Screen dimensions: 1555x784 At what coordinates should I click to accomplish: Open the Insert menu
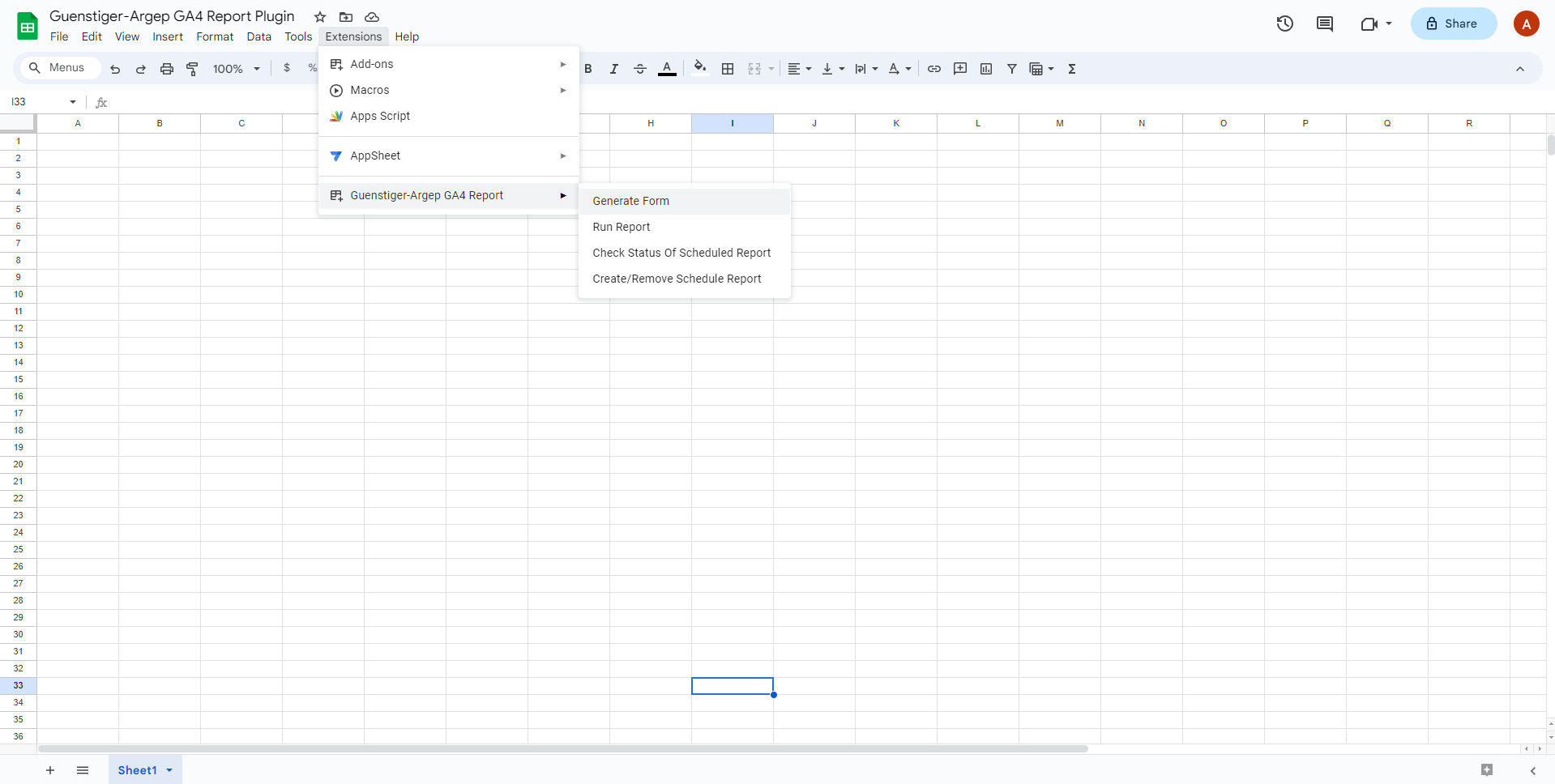tap(168, 36)
